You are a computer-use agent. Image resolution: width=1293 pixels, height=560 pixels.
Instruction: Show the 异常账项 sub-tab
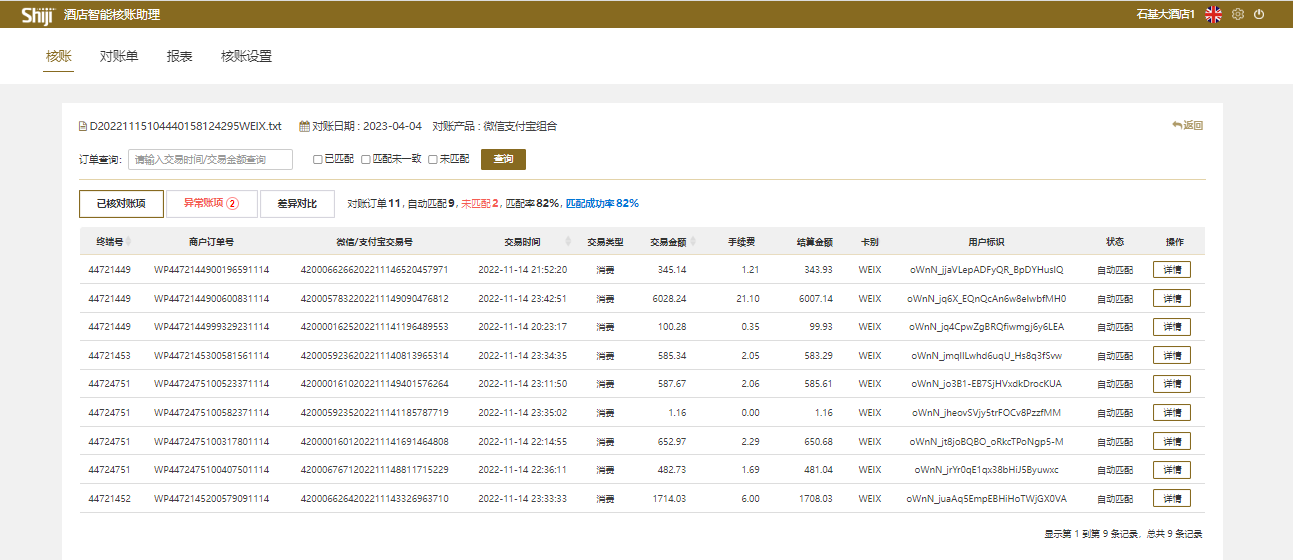coord(212,204)
